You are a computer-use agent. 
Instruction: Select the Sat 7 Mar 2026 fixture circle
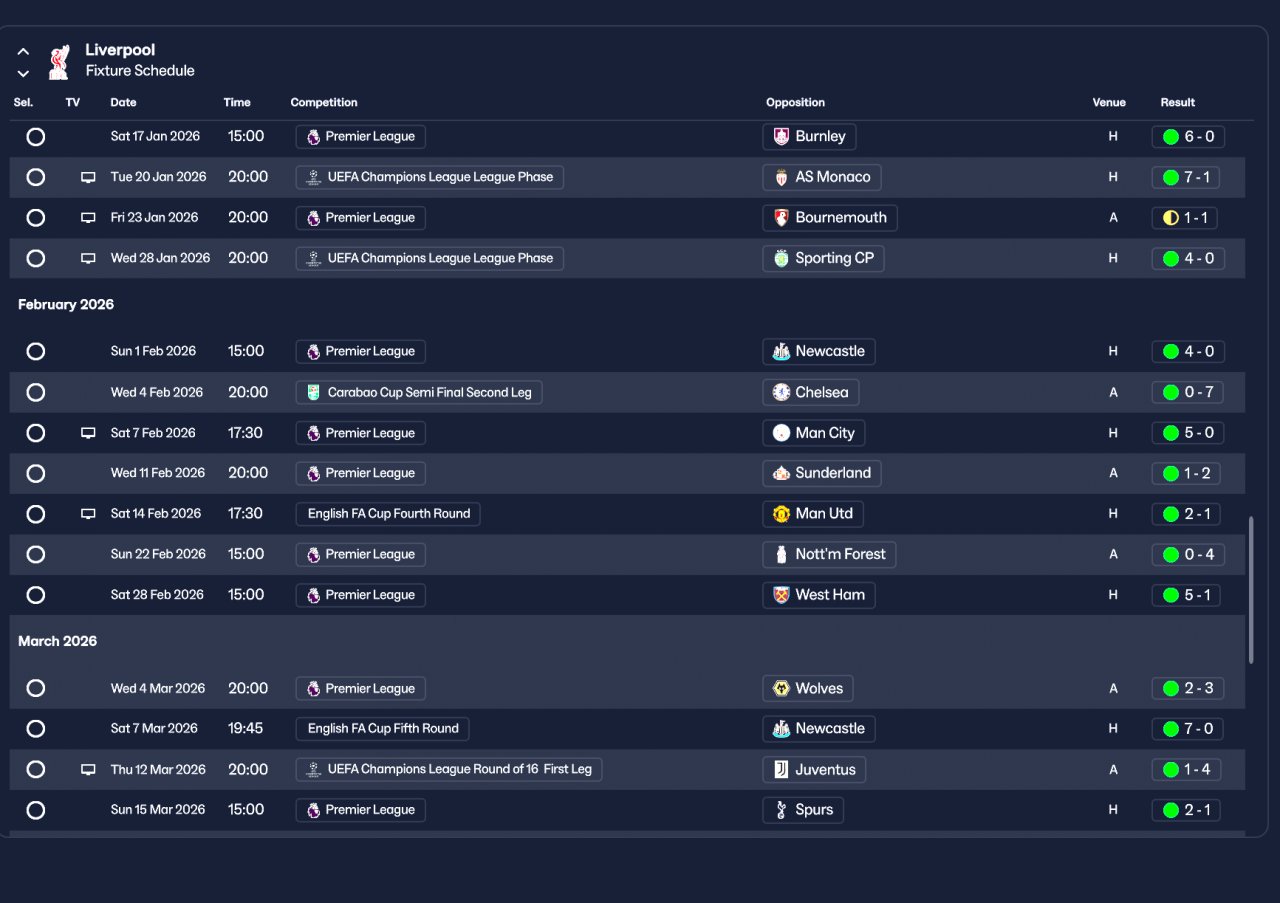coord(36,729)
